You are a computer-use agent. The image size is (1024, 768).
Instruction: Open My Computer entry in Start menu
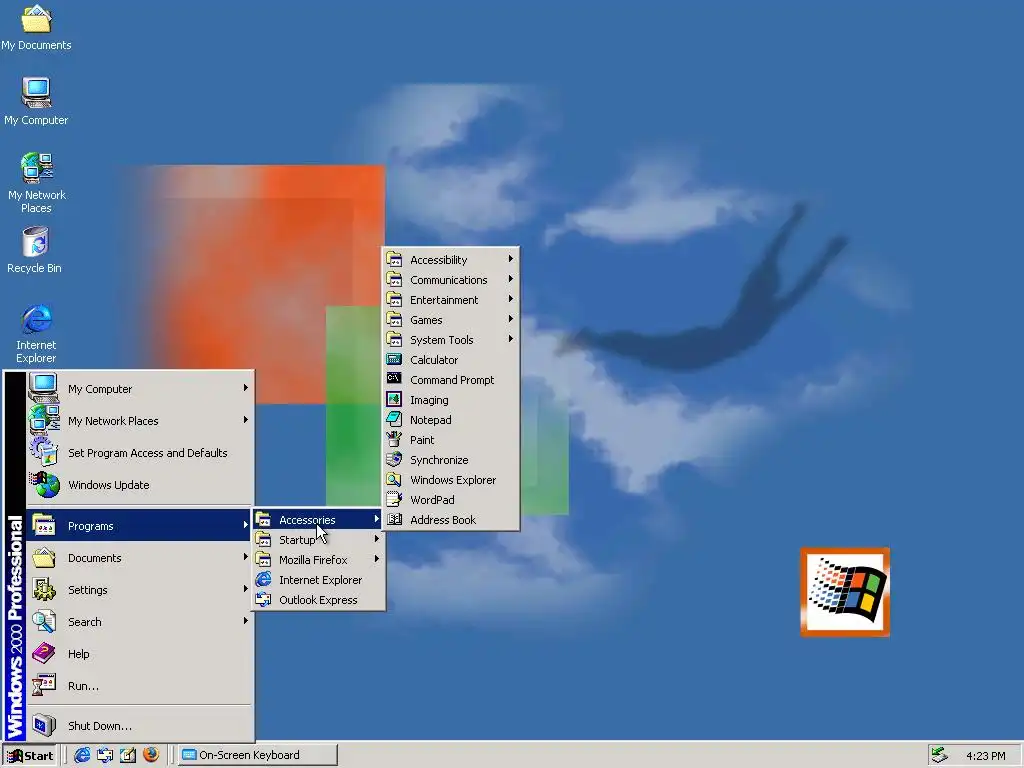click(139, 389)
